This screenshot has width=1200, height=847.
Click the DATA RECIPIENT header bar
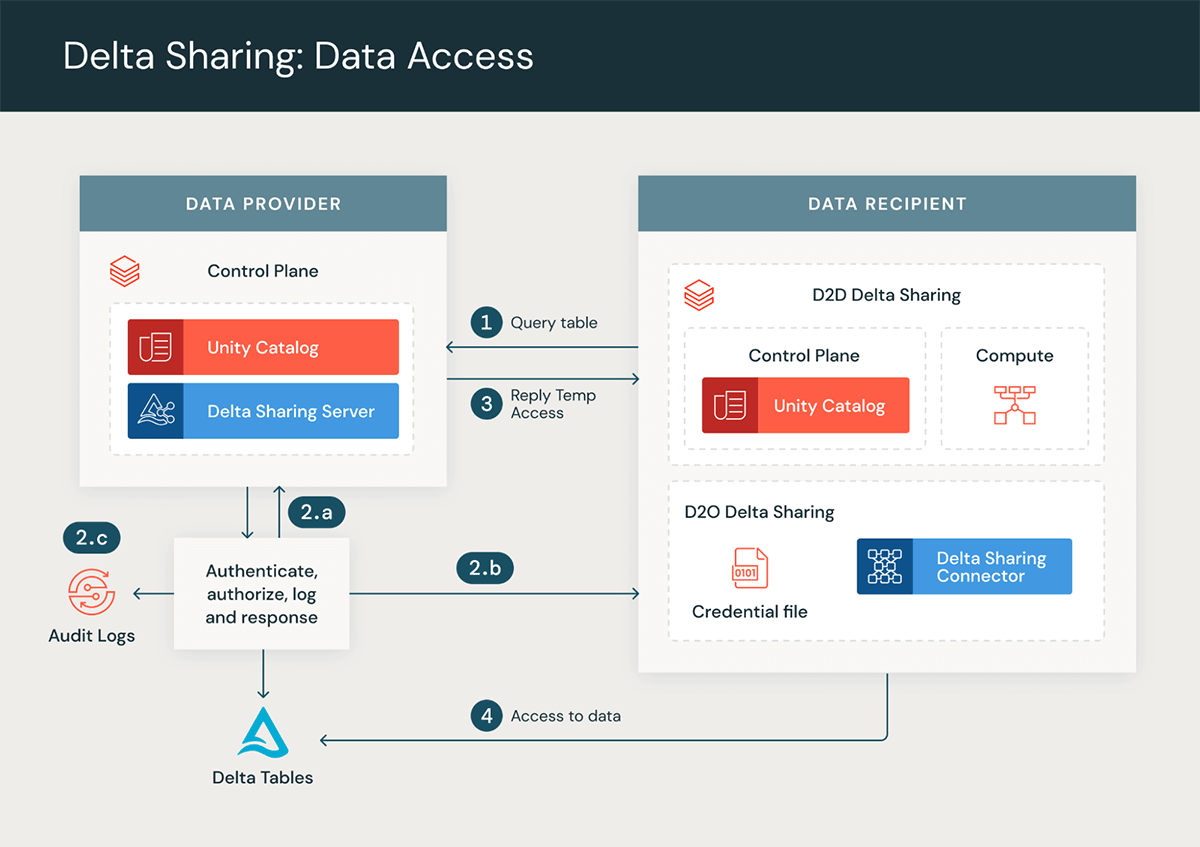(886, 203)
